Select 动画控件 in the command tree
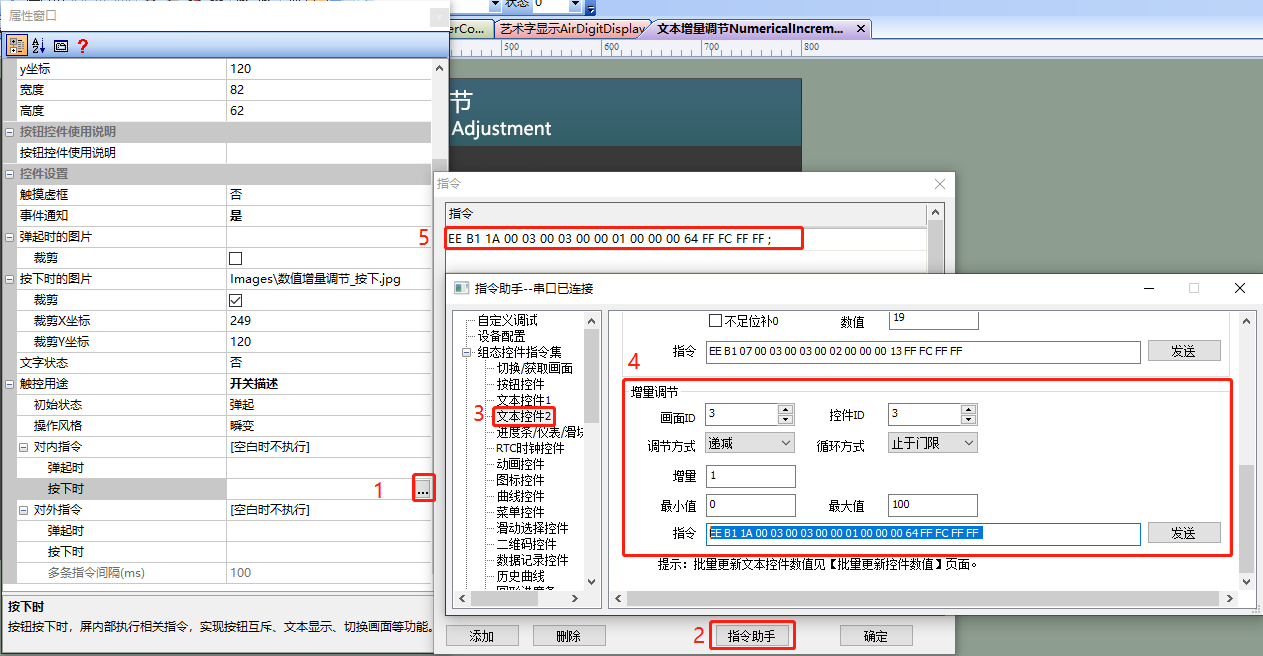Image resolution: width=1263 pixels, height=656 pixels. pos(521,464)
